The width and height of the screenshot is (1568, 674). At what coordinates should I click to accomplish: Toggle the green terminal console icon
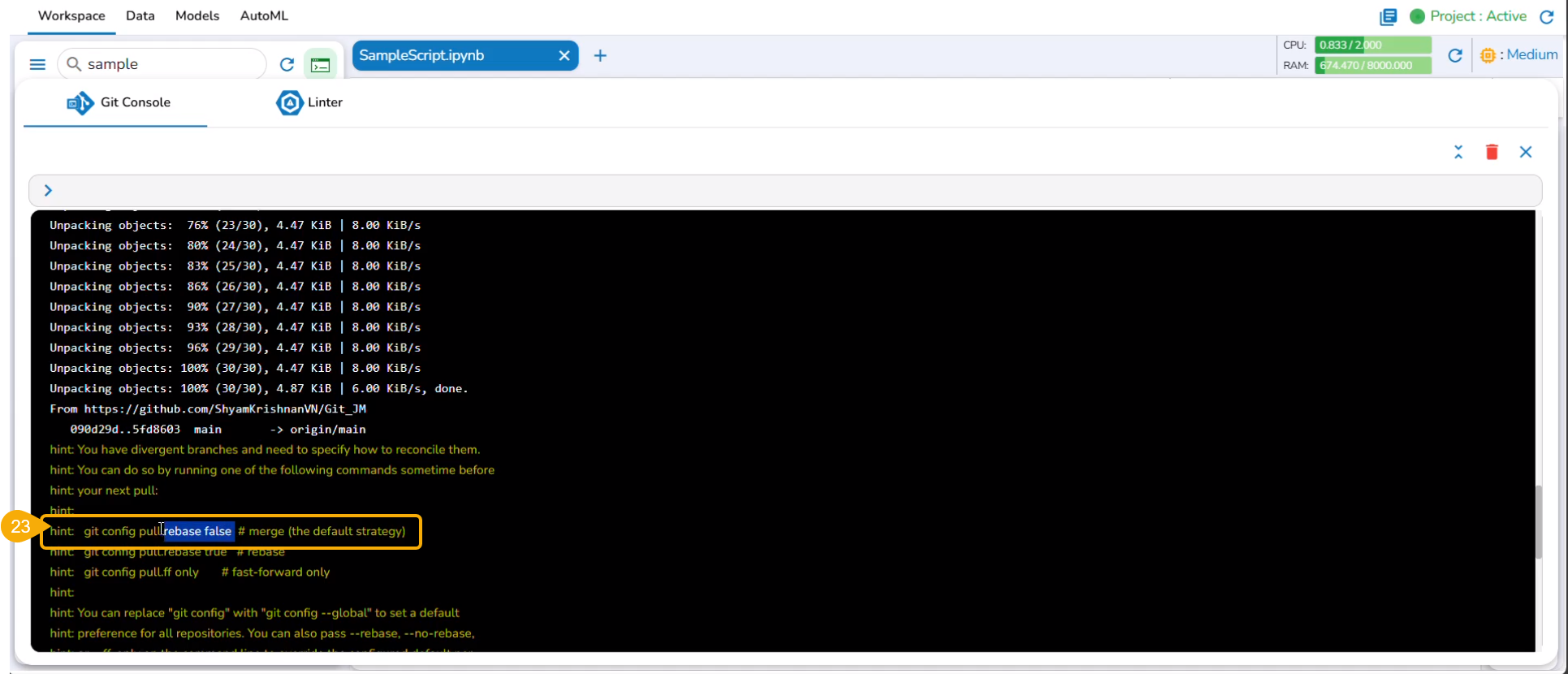coord(320,65)
